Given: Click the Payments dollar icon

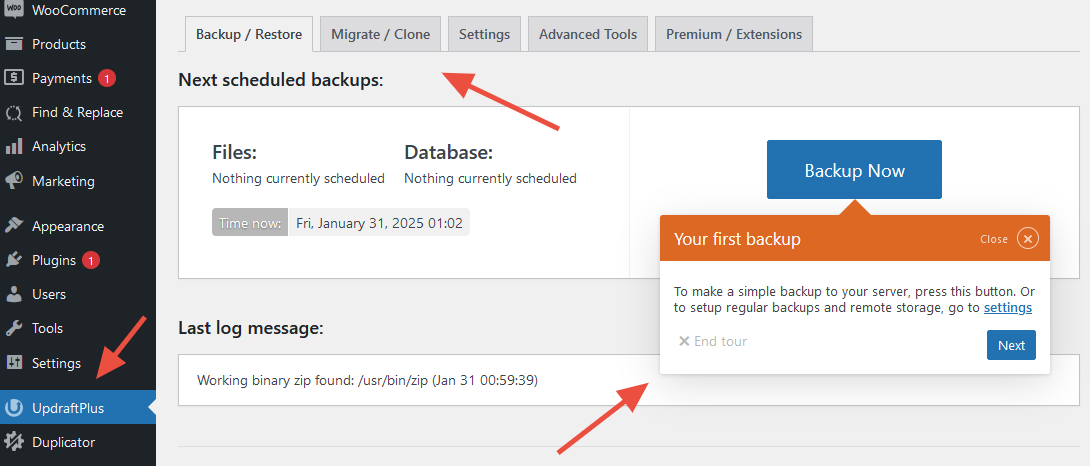Looking at the screenshot, I should click(x=14, y=78).
